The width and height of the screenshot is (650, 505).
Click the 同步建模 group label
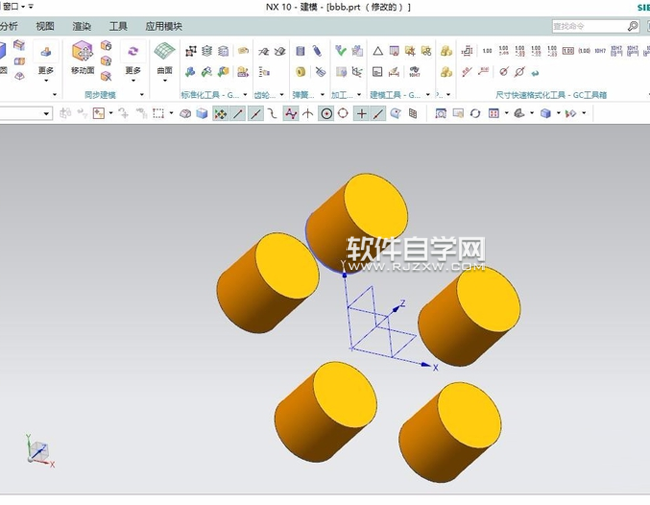[x=100, y=95]
